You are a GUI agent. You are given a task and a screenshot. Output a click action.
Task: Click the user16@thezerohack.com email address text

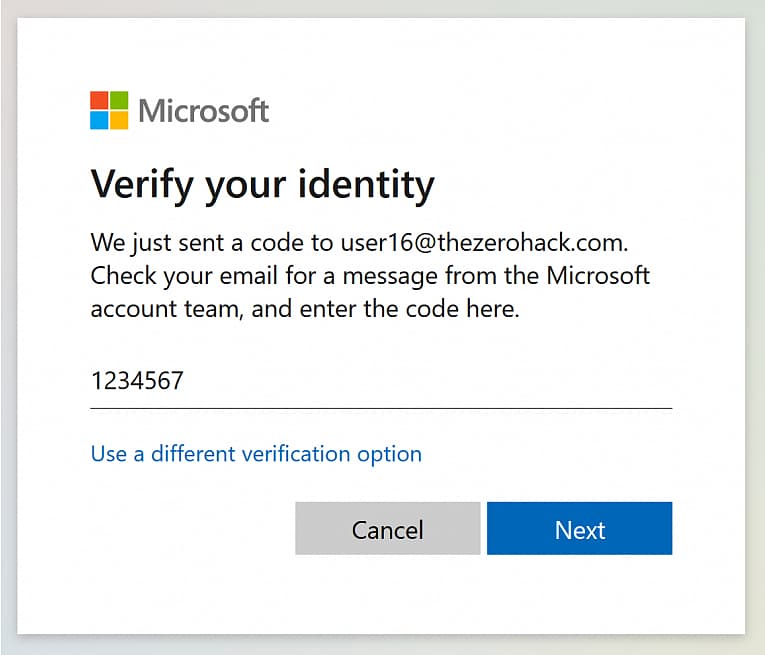pyautogui.click(x=483, y=242)
